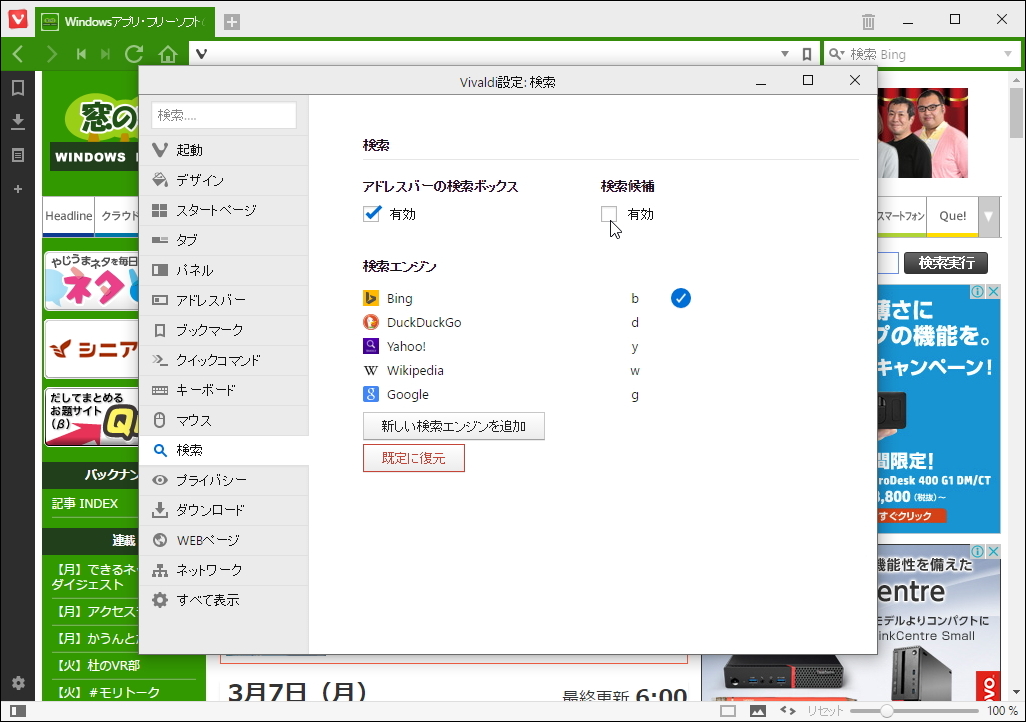
Task: Click the settings search input field
Action: click(x=223, y=115)
